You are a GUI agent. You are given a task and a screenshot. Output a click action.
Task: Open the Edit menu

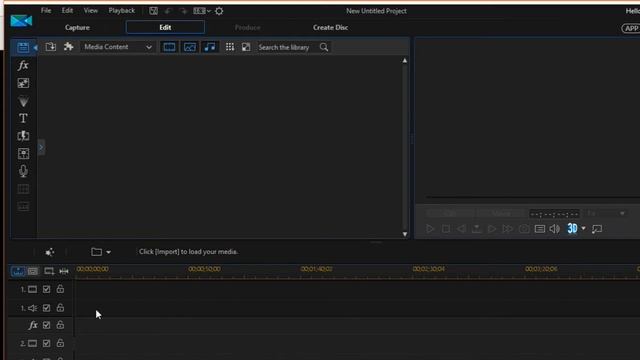pyautogui.click(x=67, y=11)
